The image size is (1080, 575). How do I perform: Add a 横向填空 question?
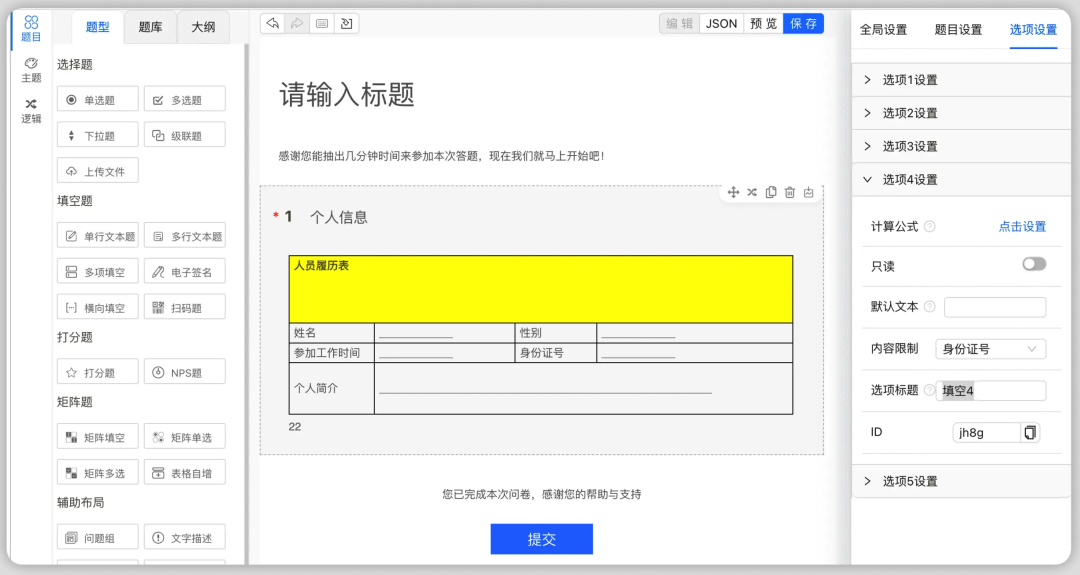(98, 308)
